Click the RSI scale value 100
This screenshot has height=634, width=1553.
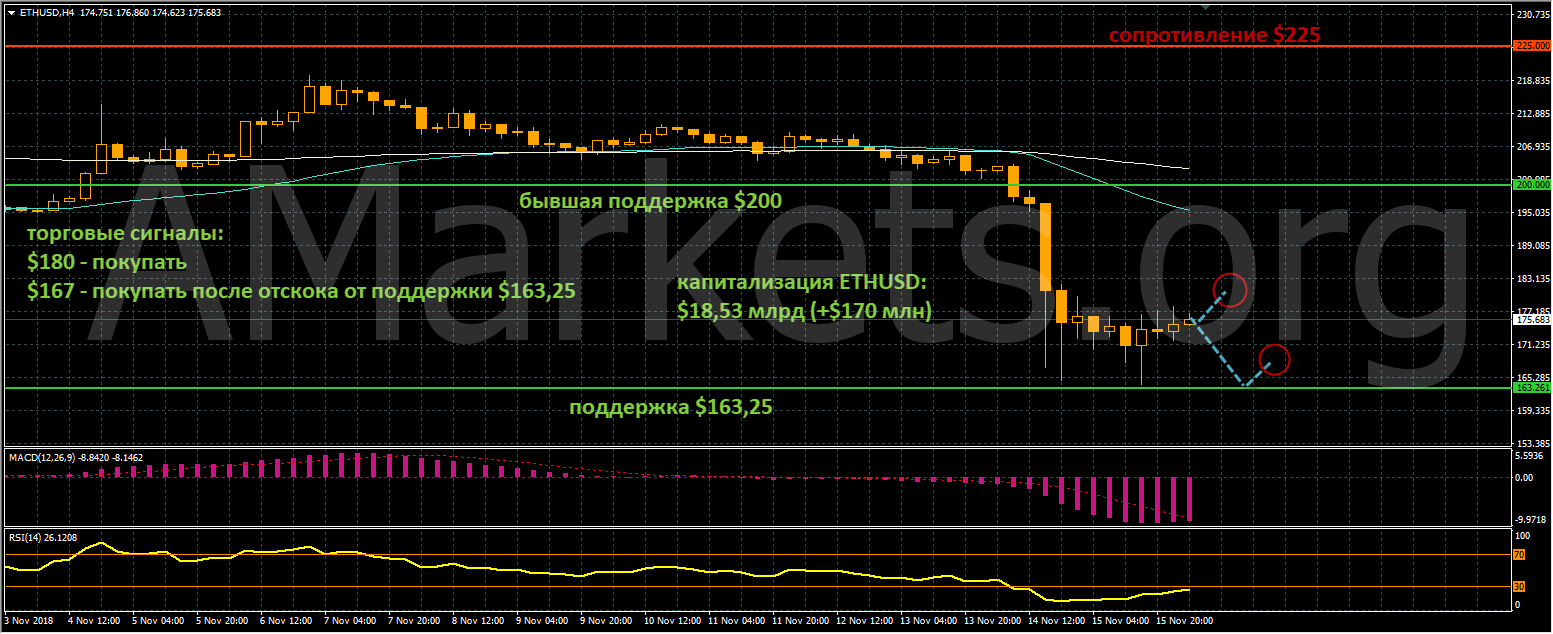1524,535
